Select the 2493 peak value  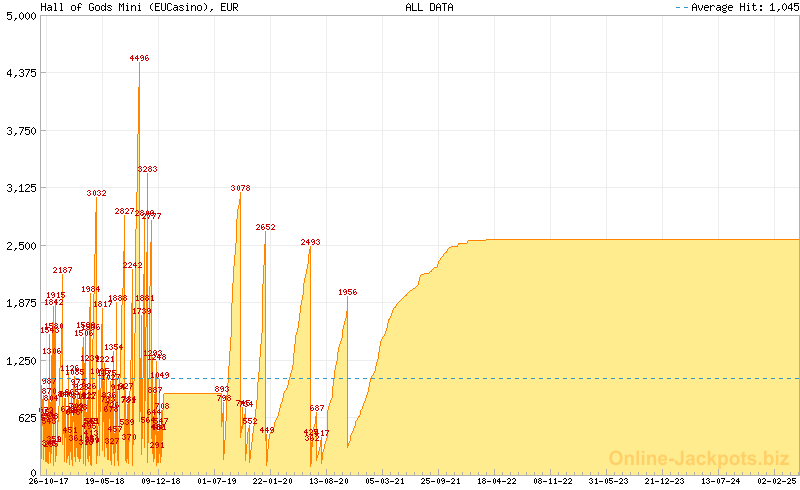point(310,242)
